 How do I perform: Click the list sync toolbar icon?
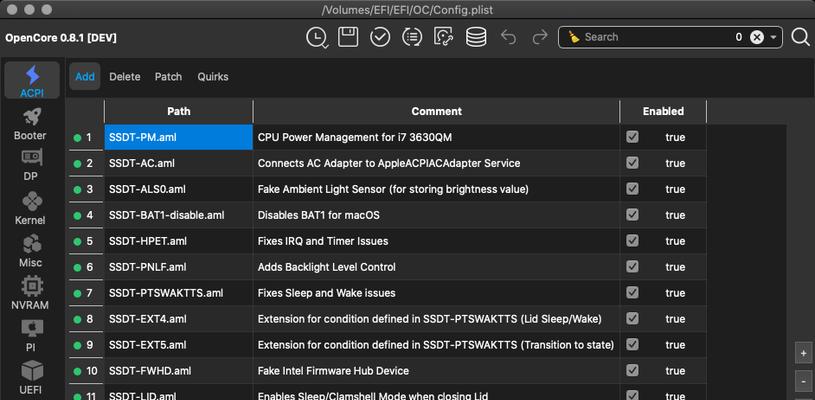[412, 37]
